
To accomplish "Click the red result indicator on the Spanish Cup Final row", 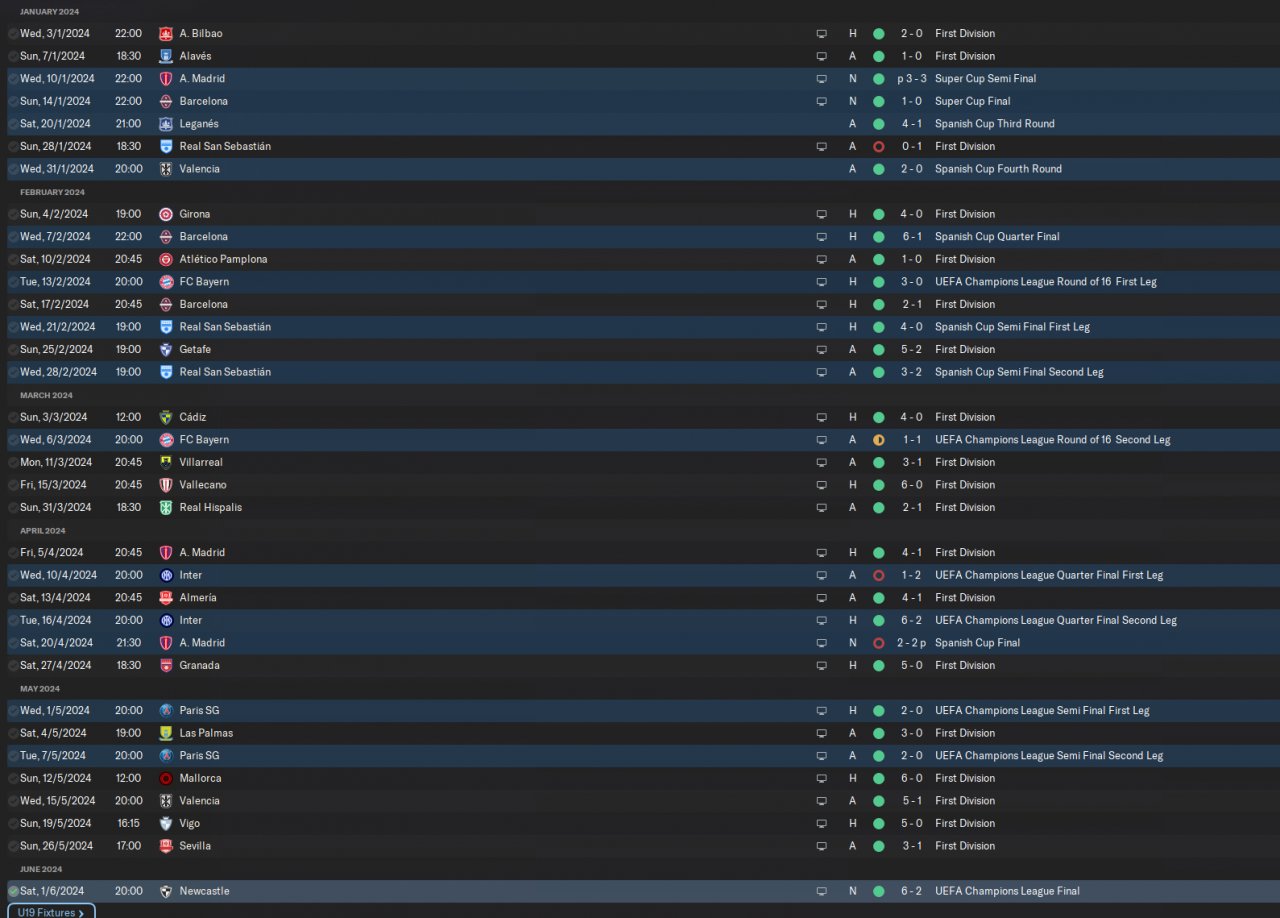I will (x=878, y=643).
